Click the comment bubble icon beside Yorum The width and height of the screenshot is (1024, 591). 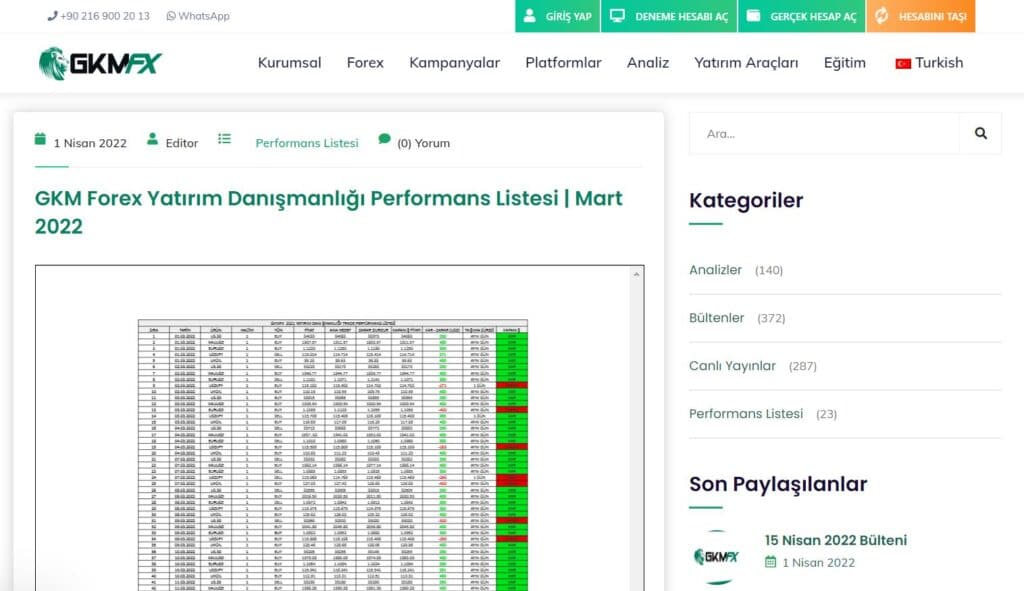click(x=384, y=138)
